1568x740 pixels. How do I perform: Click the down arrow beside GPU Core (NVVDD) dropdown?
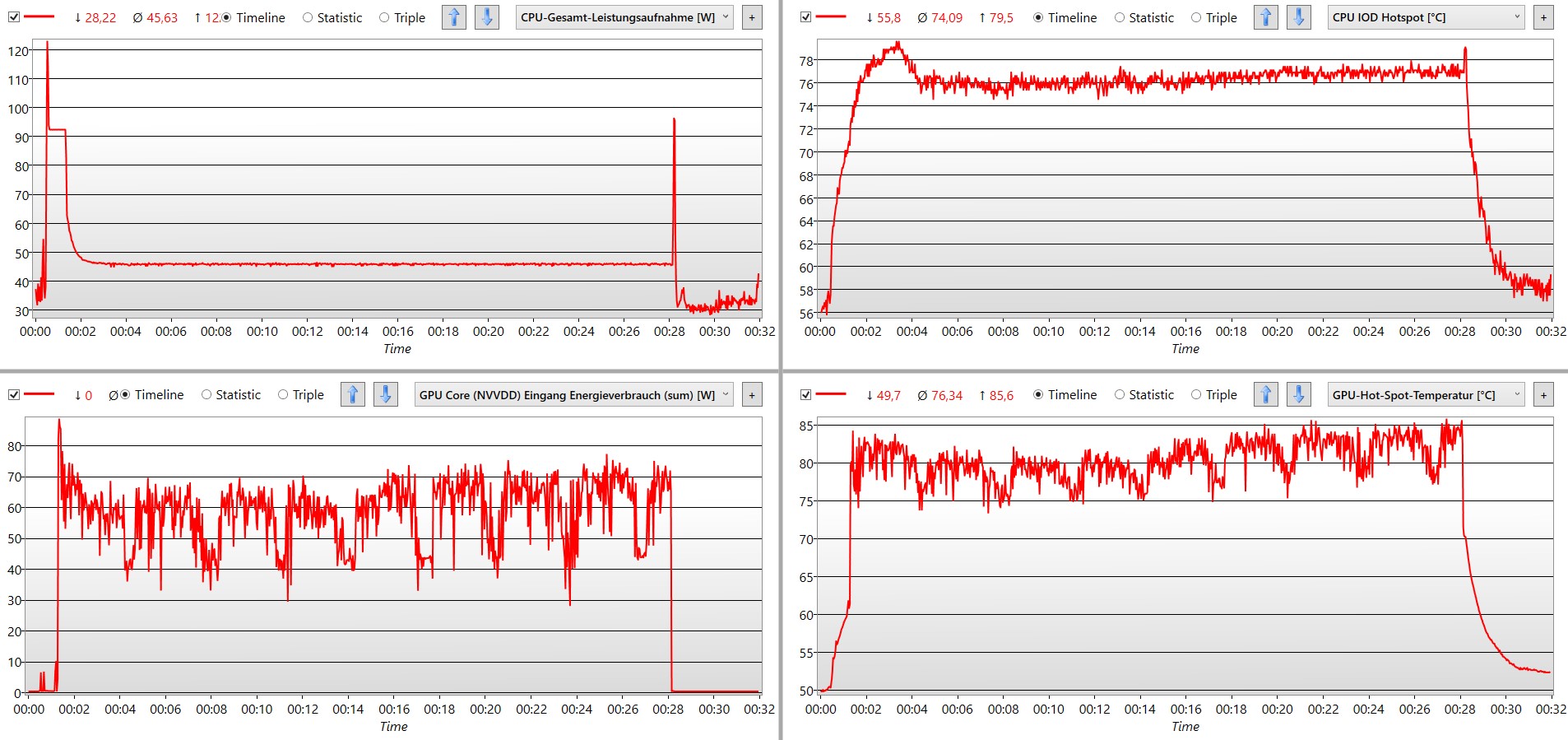click(386, 395)
